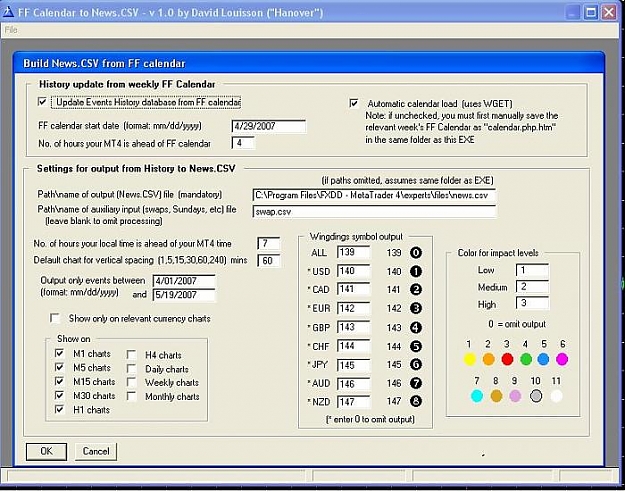The image size is (625, 492).
Task: Check the Weekly charts checkbox
Action: 131,382
